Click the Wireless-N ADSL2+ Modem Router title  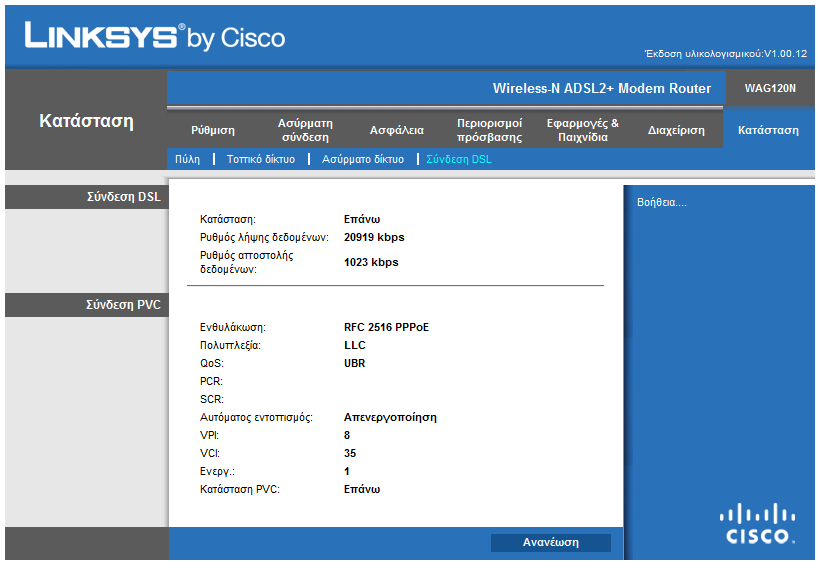tap(602, 88)
